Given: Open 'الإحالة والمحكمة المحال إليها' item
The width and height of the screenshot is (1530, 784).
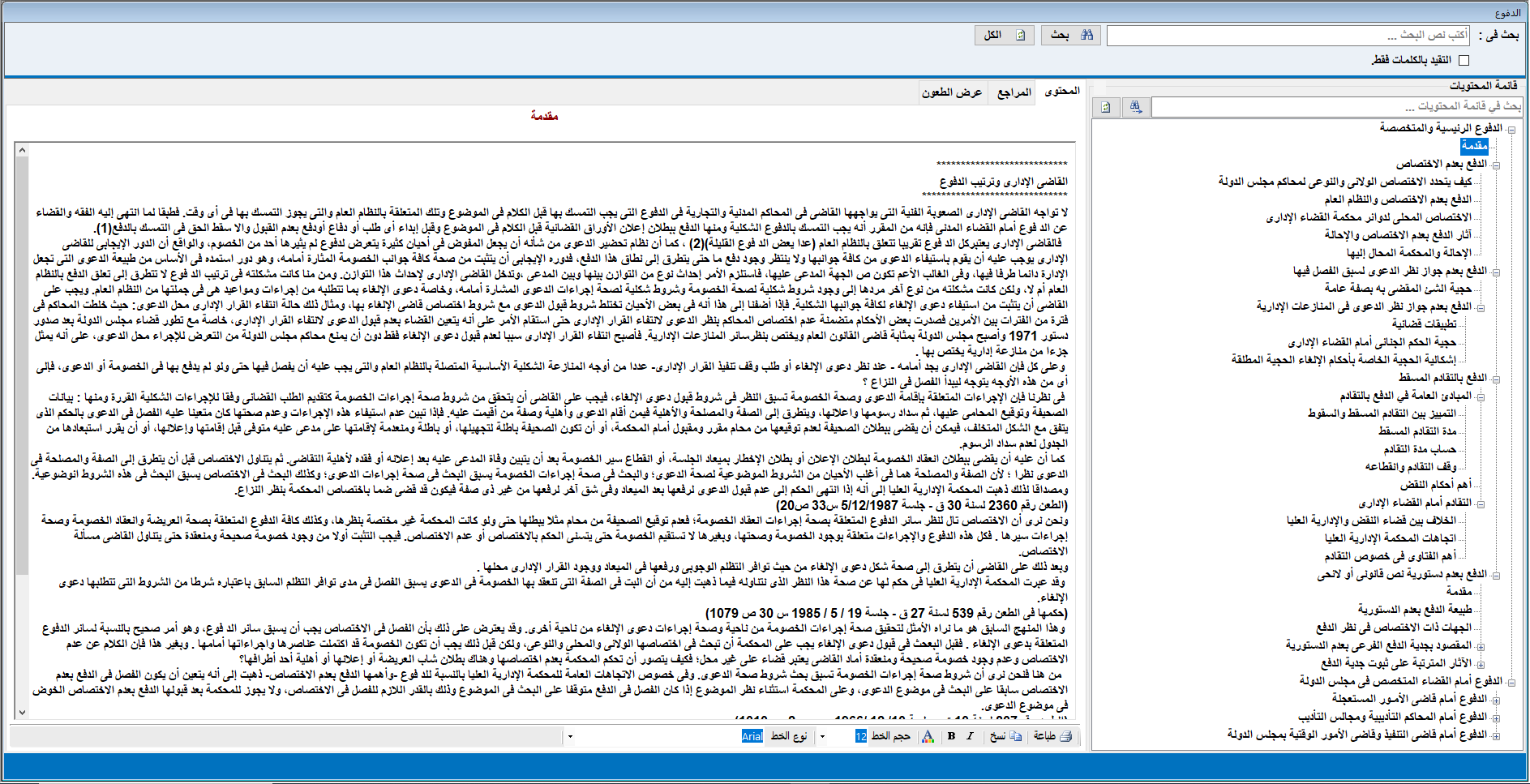Looking at the screenshot, I should pyautogui.click(x=1409, y=253).
